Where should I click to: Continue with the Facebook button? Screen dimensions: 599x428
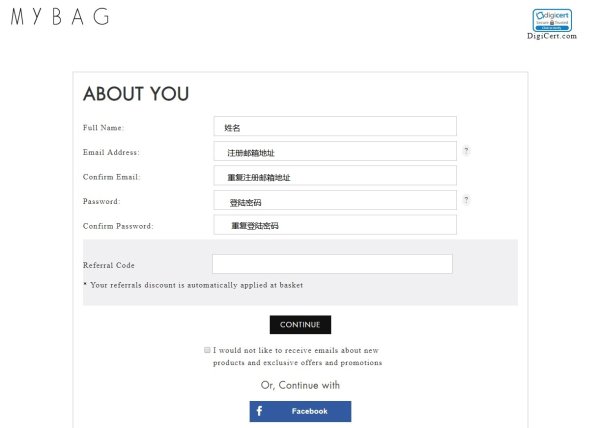tap(300, 411)
